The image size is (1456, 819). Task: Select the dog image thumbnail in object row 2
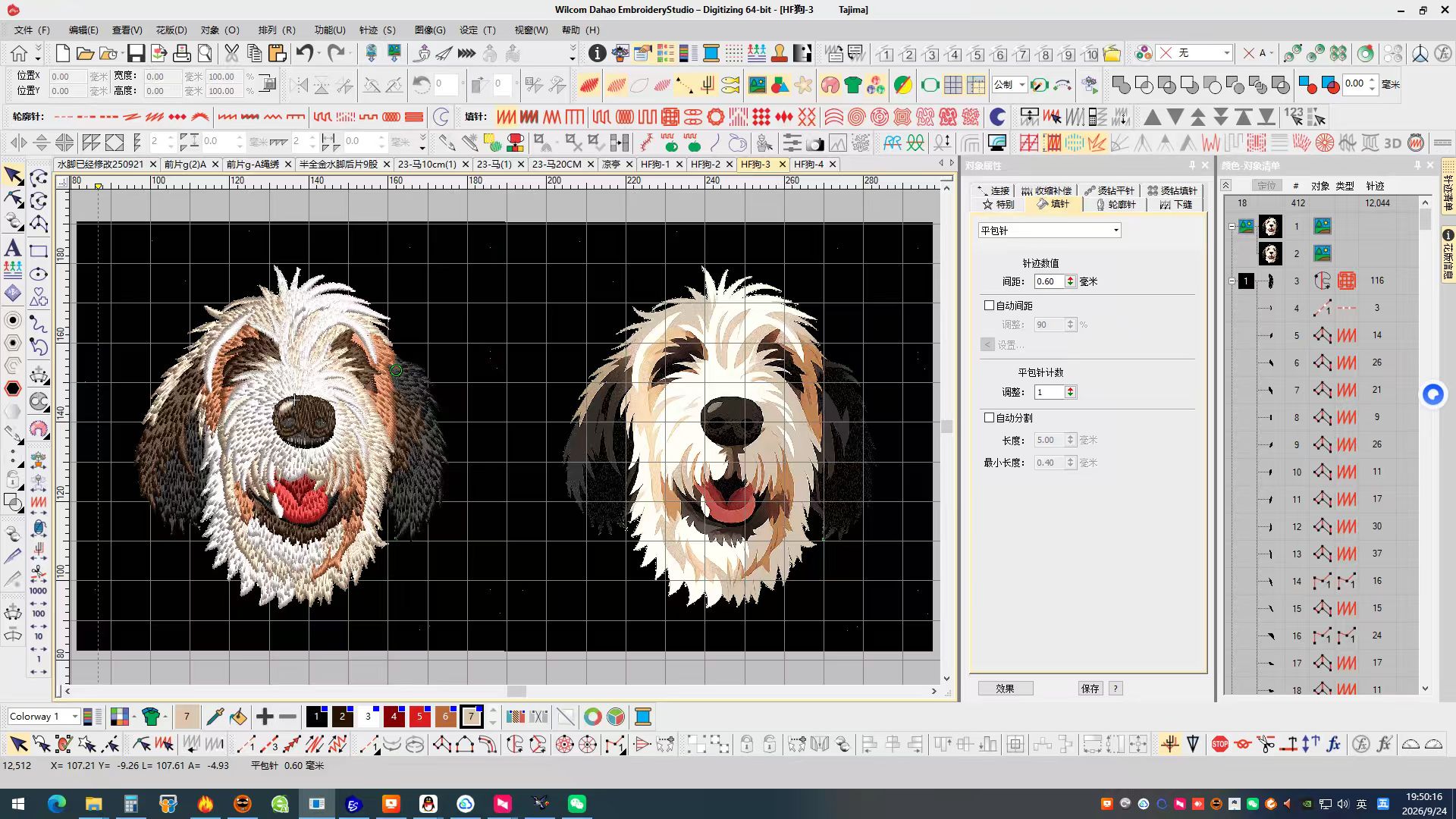click(x=1270, y=253)
